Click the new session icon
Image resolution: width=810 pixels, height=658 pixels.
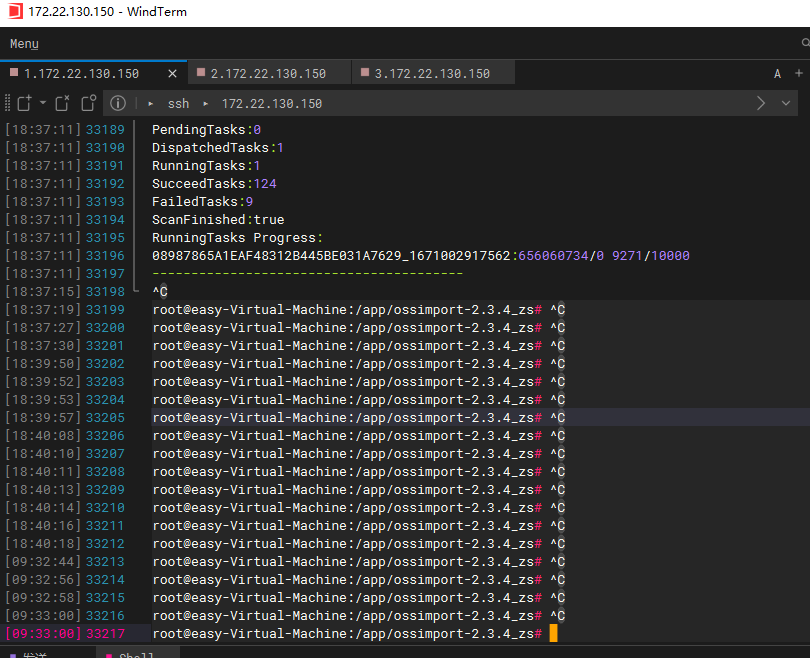coord(22,103)
